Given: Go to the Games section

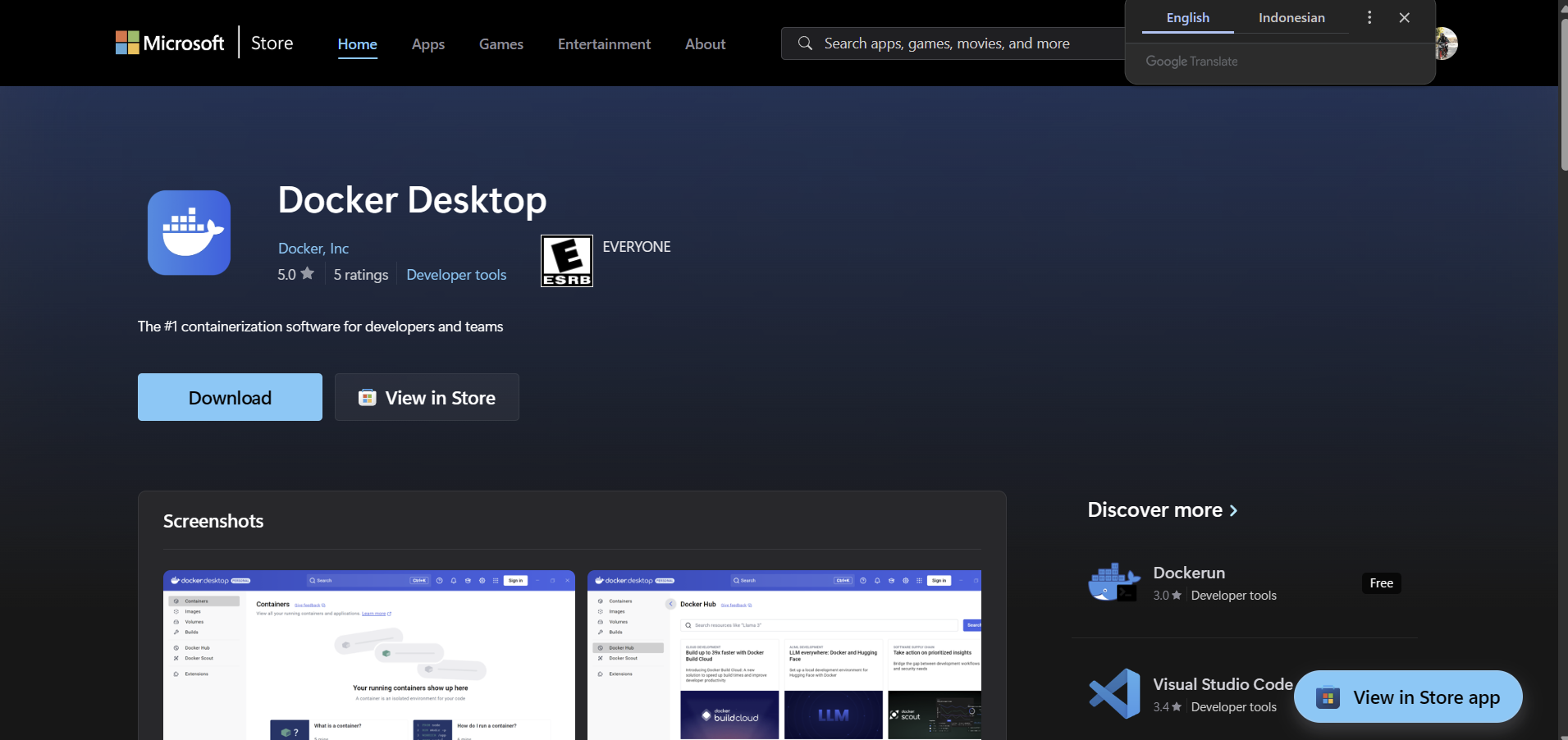Looking at the screenshot, I should (x=501, y=44).
